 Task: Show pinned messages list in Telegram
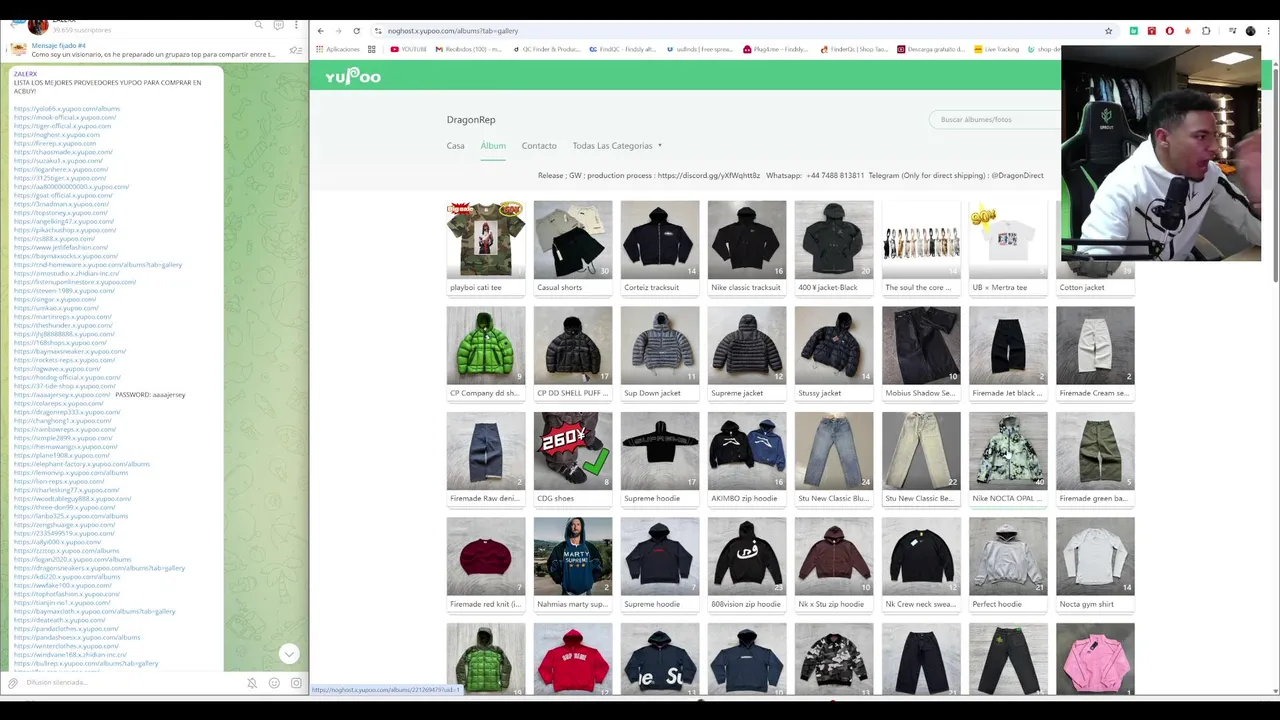(x=295, y=50)
